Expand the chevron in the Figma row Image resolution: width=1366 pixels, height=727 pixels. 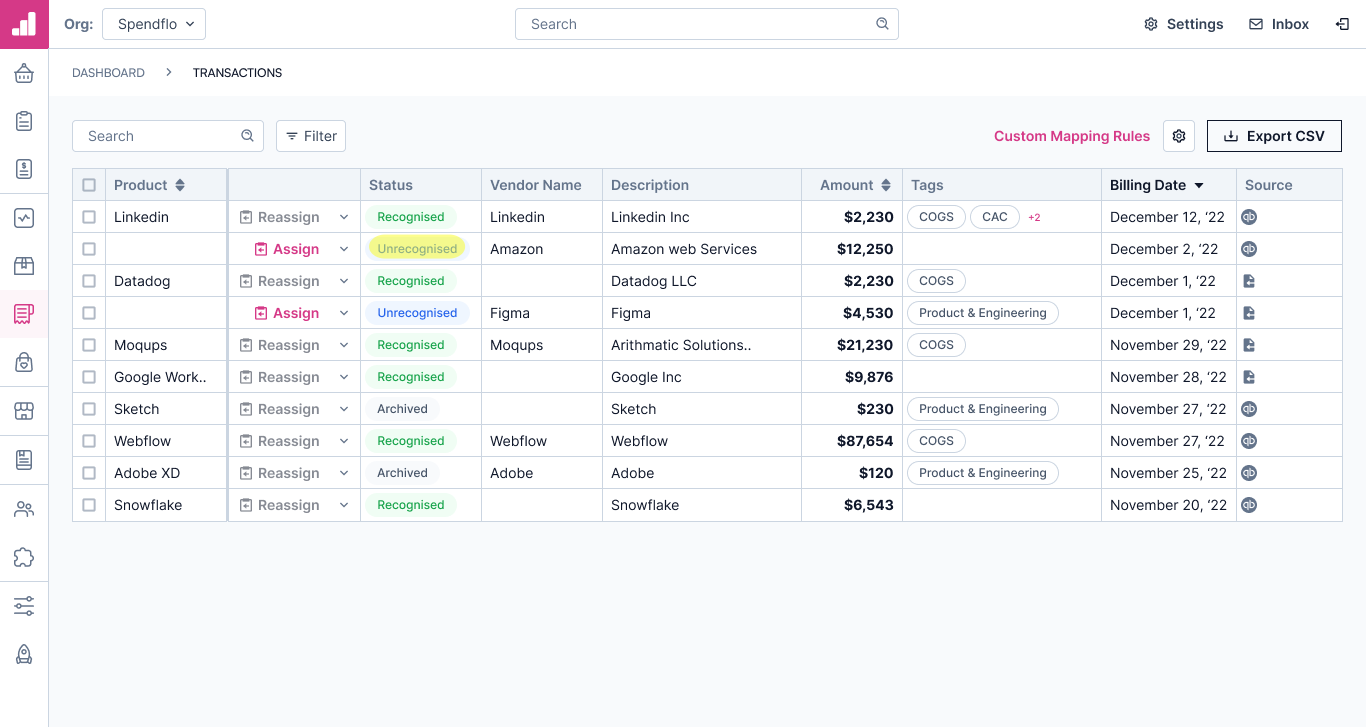(x=344, y=313)
